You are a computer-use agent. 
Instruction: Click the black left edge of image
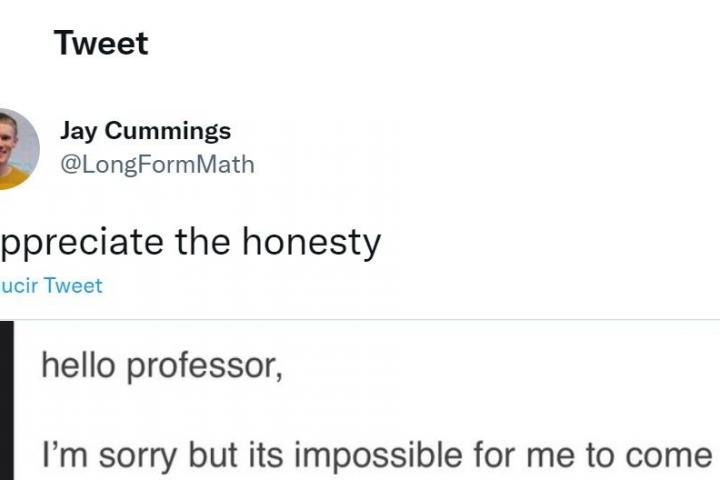(9, 400)
